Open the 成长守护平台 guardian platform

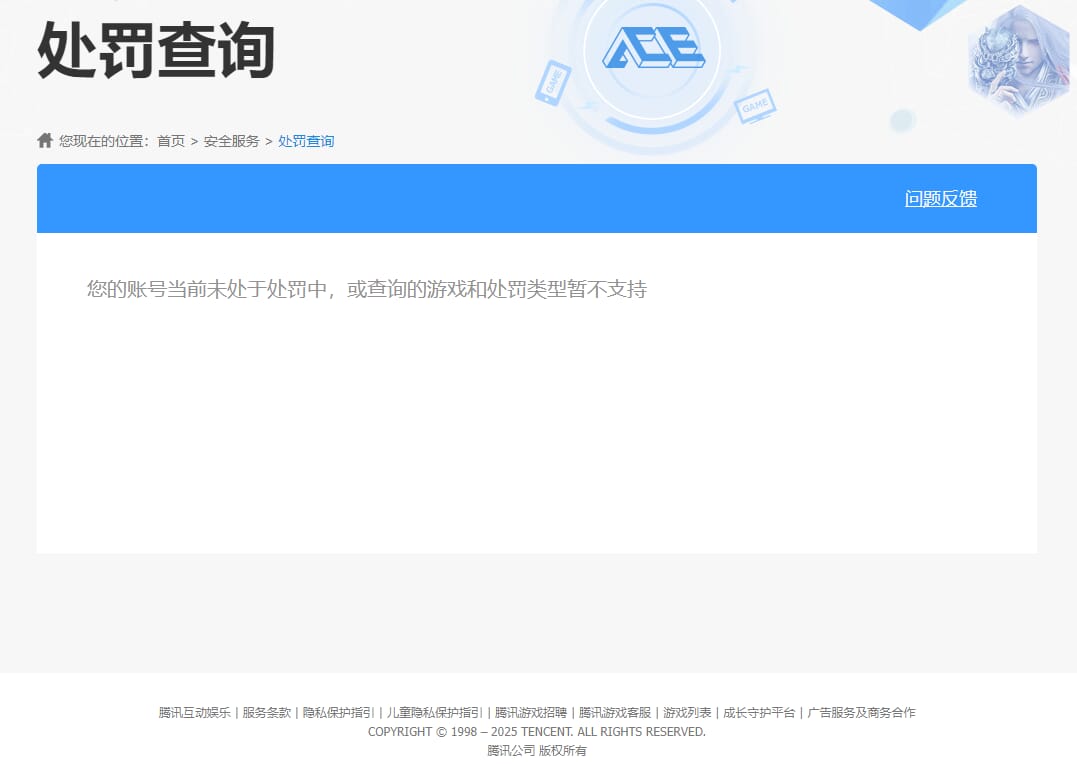[758, 712]
